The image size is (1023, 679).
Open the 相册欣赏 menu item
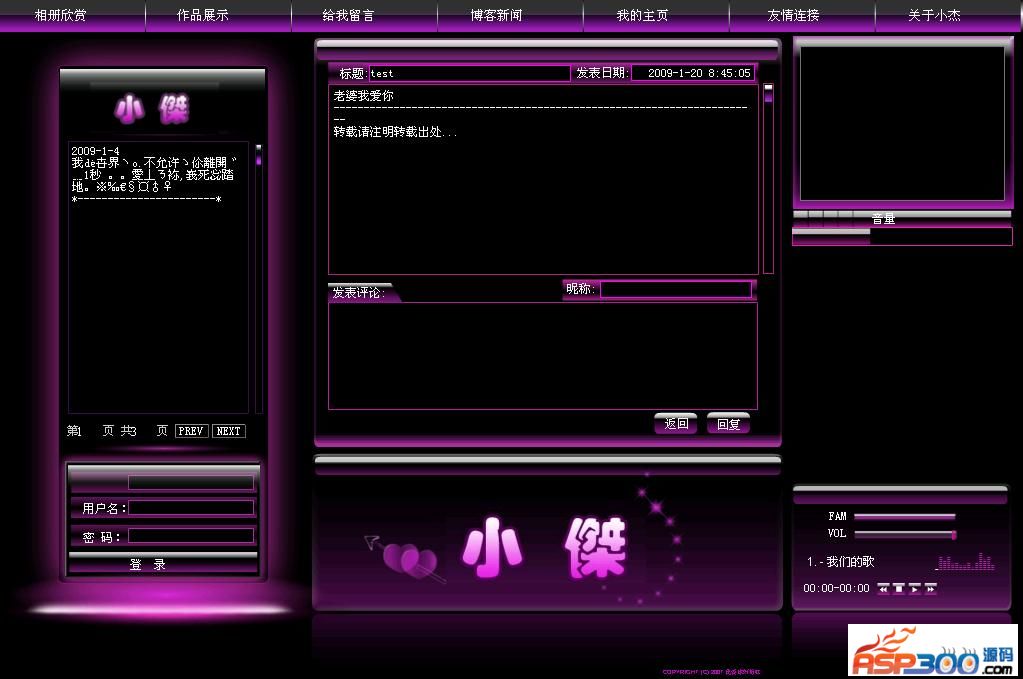coord(61,15)
